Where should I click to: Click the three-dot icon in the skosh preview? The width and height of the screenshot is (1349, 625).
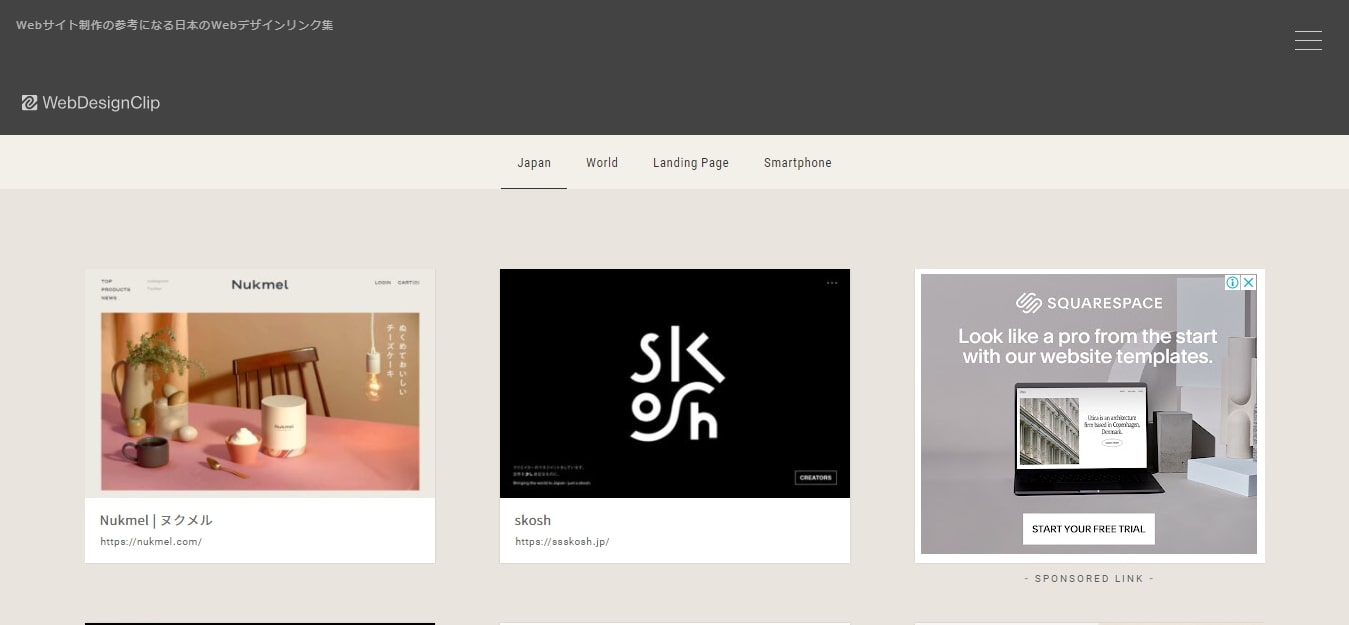832,283
